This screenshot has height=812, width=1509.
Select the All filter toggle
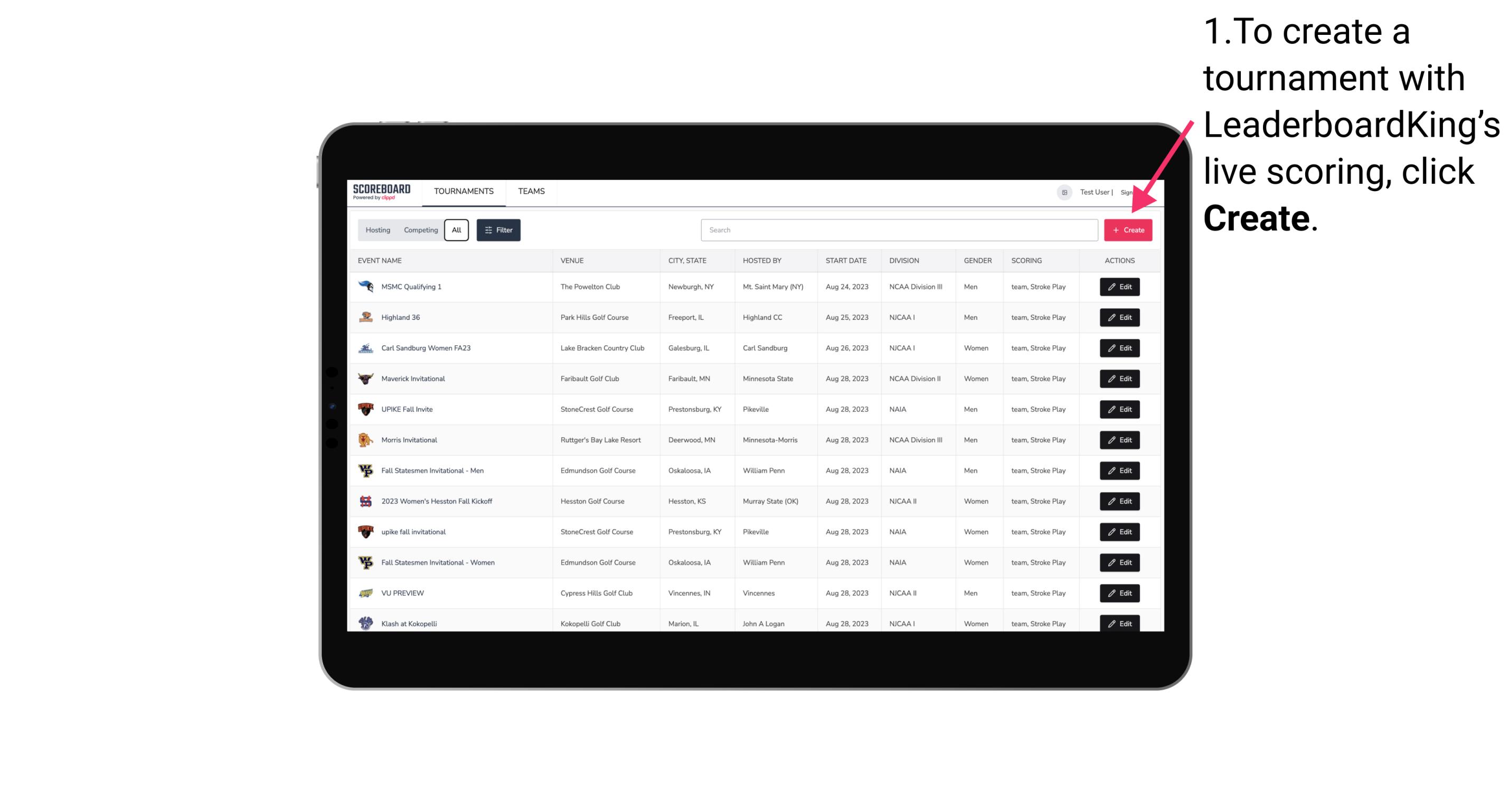(x=455, y=230)
